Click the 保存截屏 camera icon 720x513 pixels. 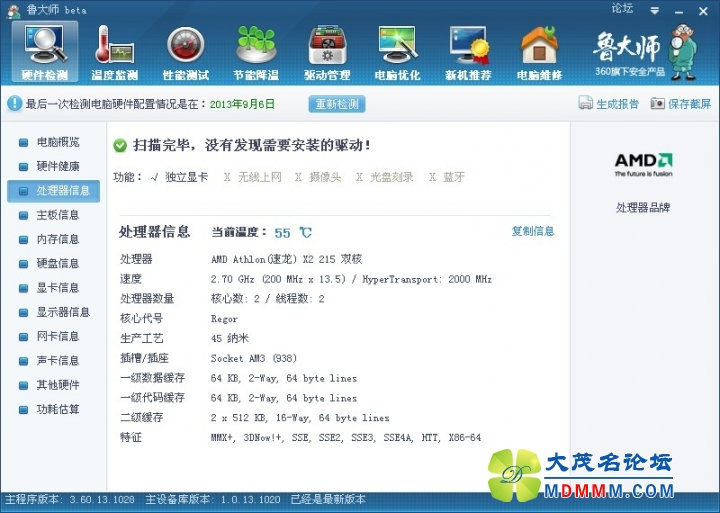pyautogui.click(x=658, y=103)
